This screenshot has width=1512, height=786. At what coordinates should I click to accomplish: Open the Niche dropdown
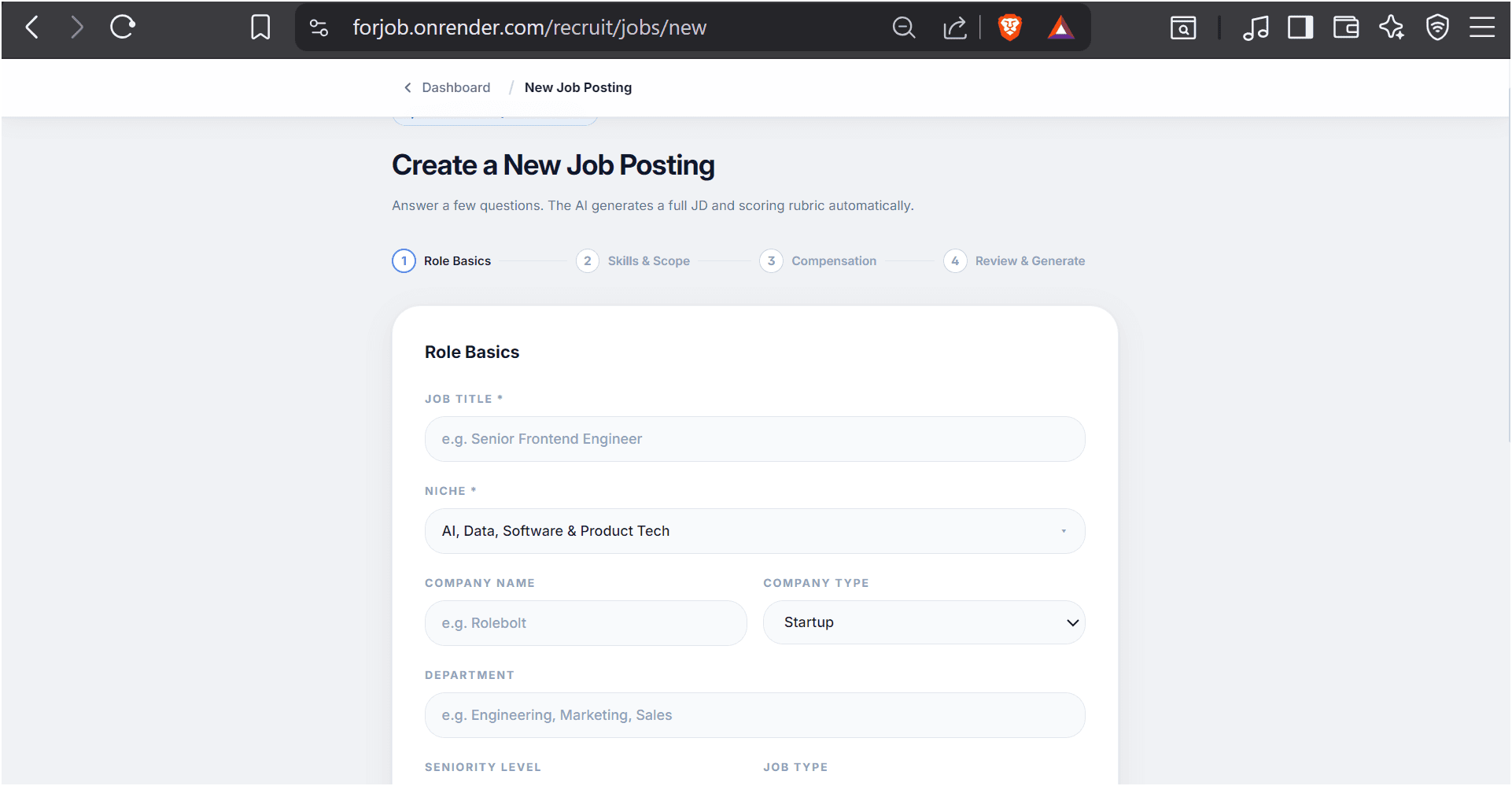click(755, 531)
